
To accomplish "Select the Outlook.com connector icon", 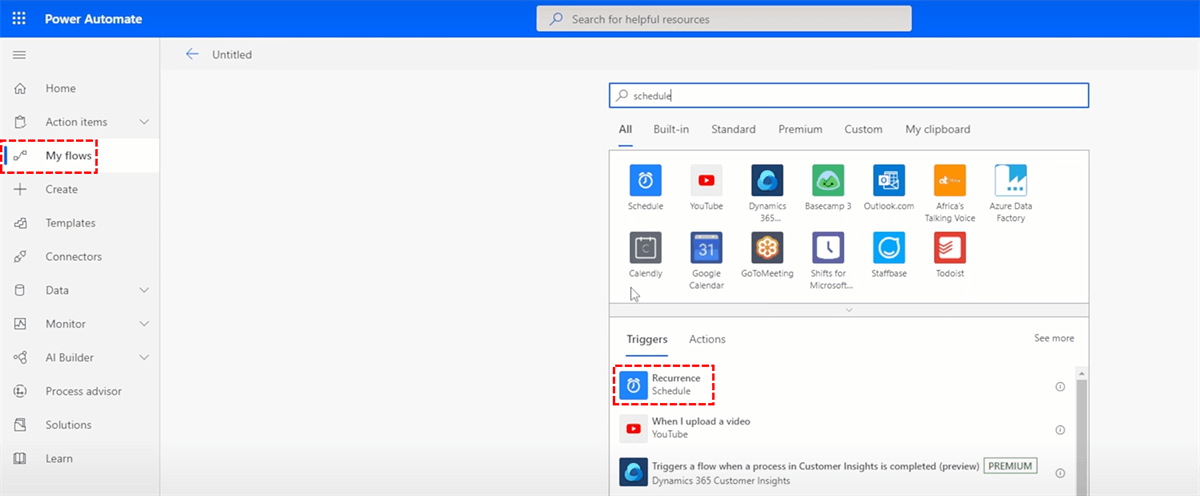I will click(889, 180).
